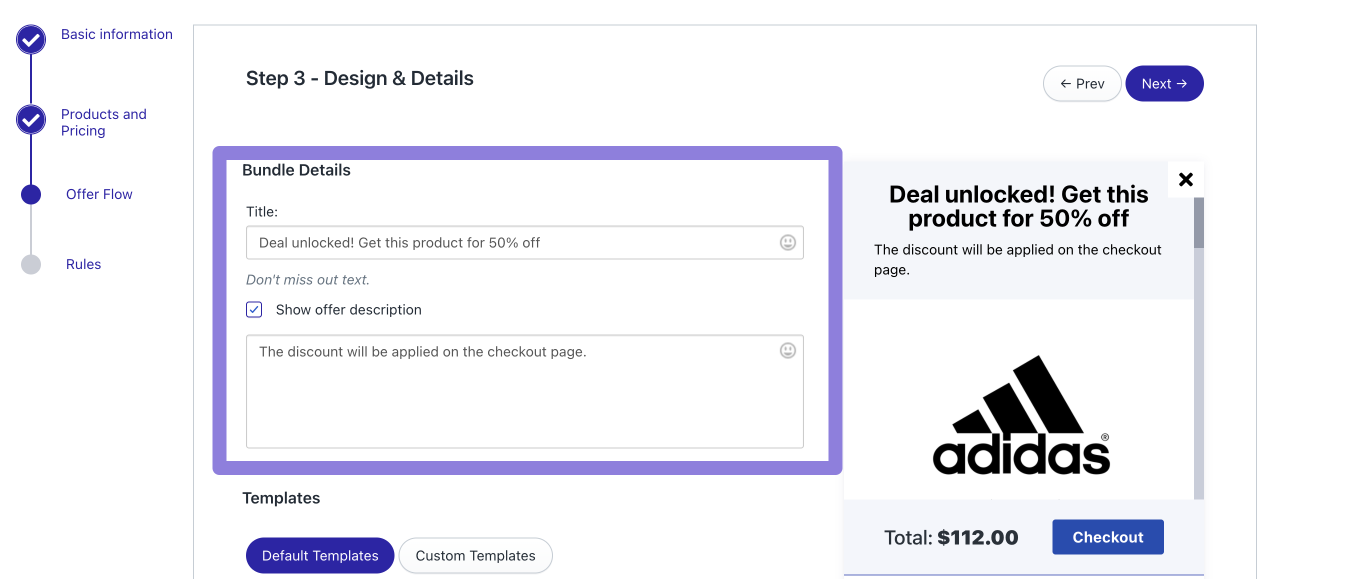Open Basic information step link
The width and height of the screenshot is (1371, 579).
117,34
